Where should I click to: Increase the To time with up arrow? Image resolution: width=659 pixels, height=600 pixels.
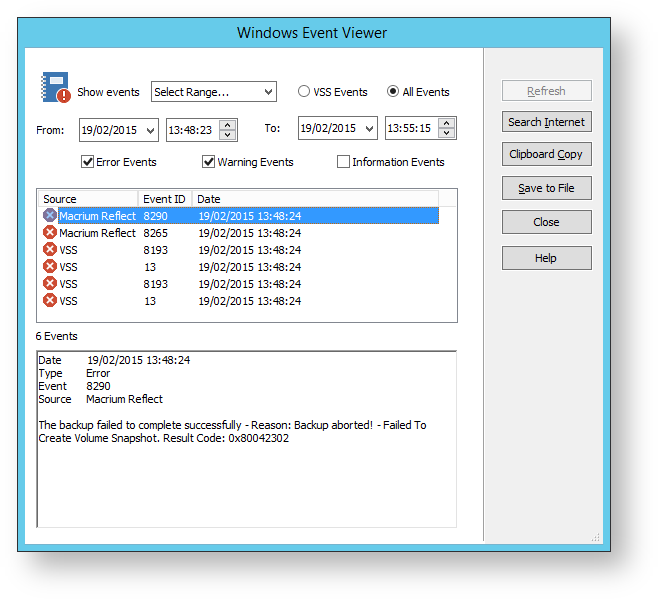pos(446,123)
